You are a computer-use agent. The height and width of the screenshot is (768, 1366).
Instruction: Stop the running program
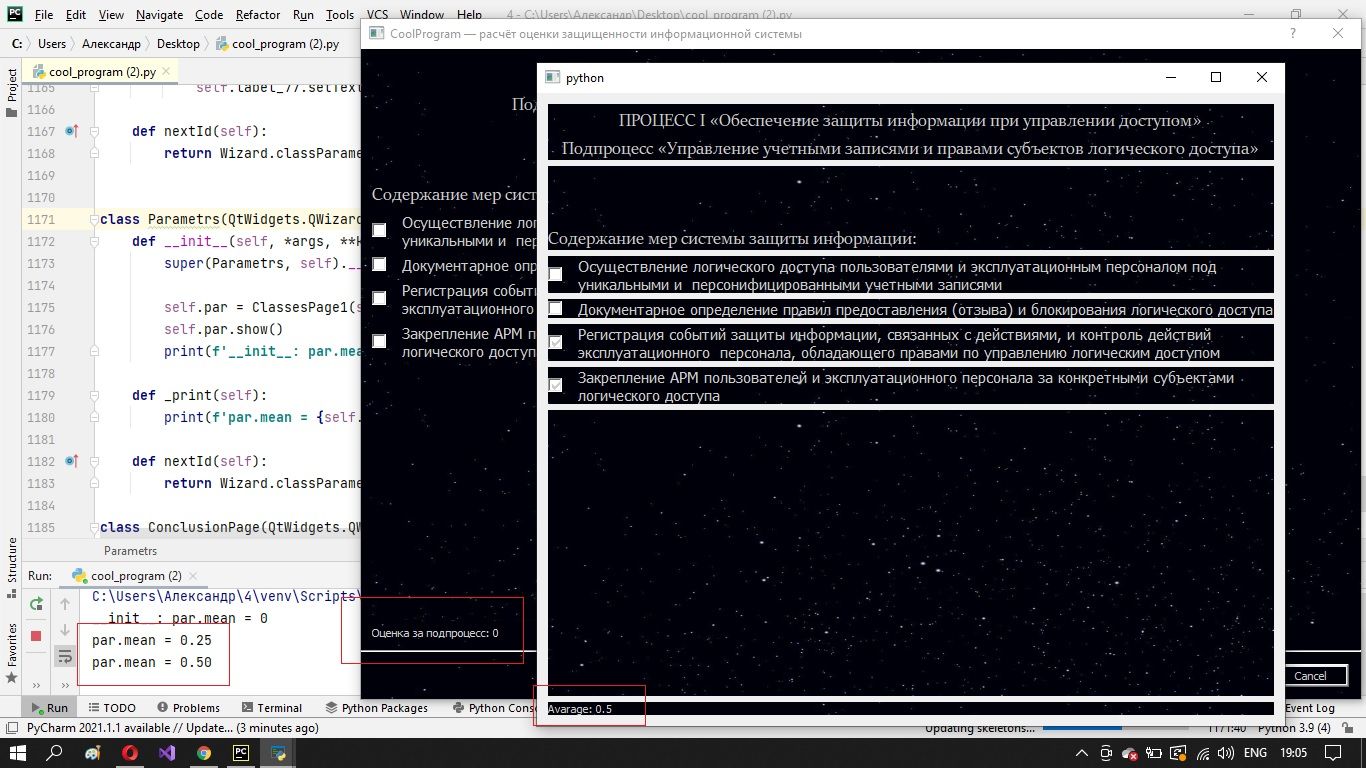(x=36, y=636)
